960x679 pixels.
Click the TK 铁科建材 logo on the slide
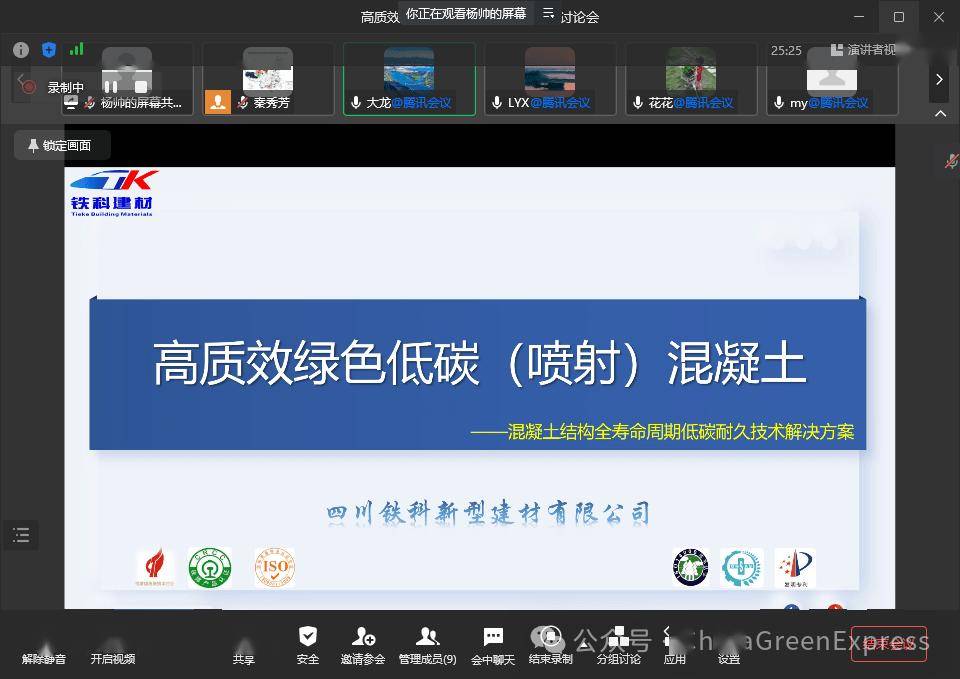click(x=113, y=192)
